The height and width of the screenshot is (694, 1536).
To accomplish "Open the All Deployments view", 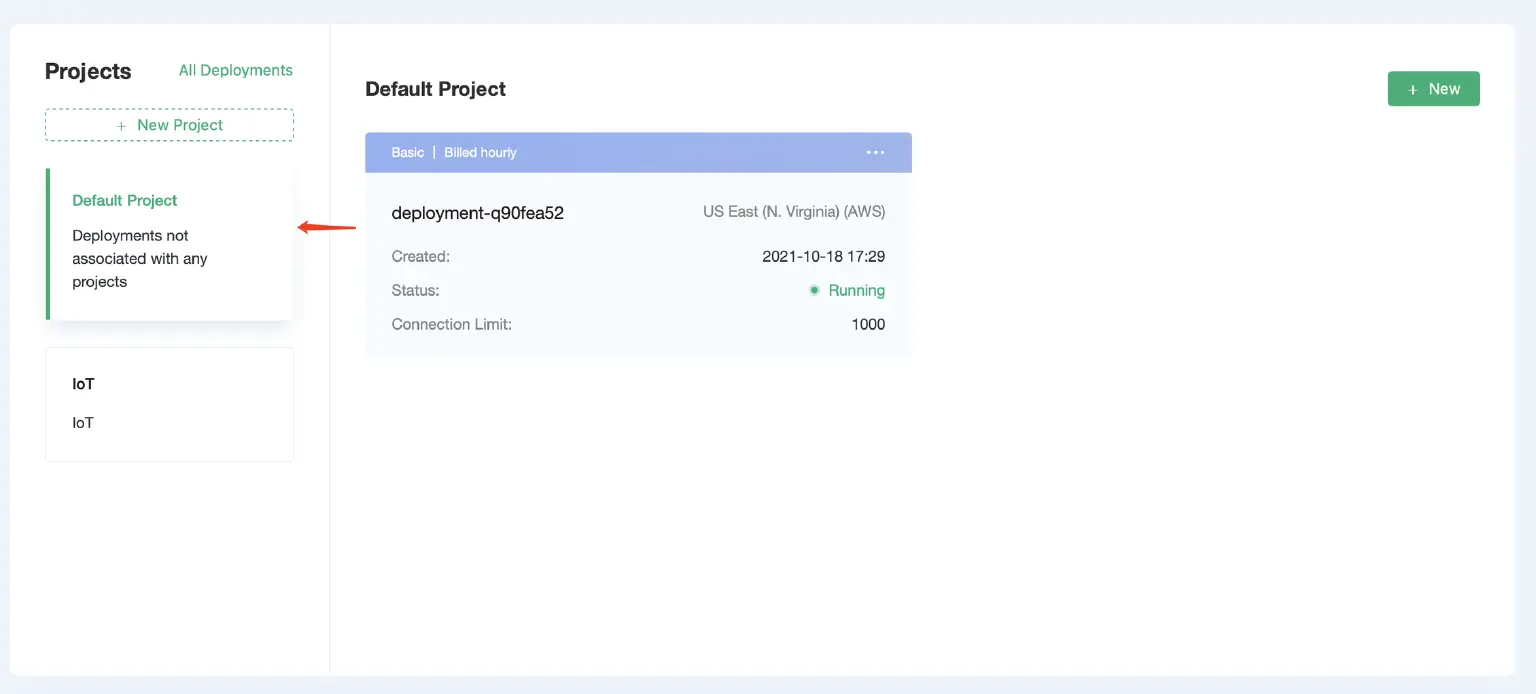I will 235,70.
